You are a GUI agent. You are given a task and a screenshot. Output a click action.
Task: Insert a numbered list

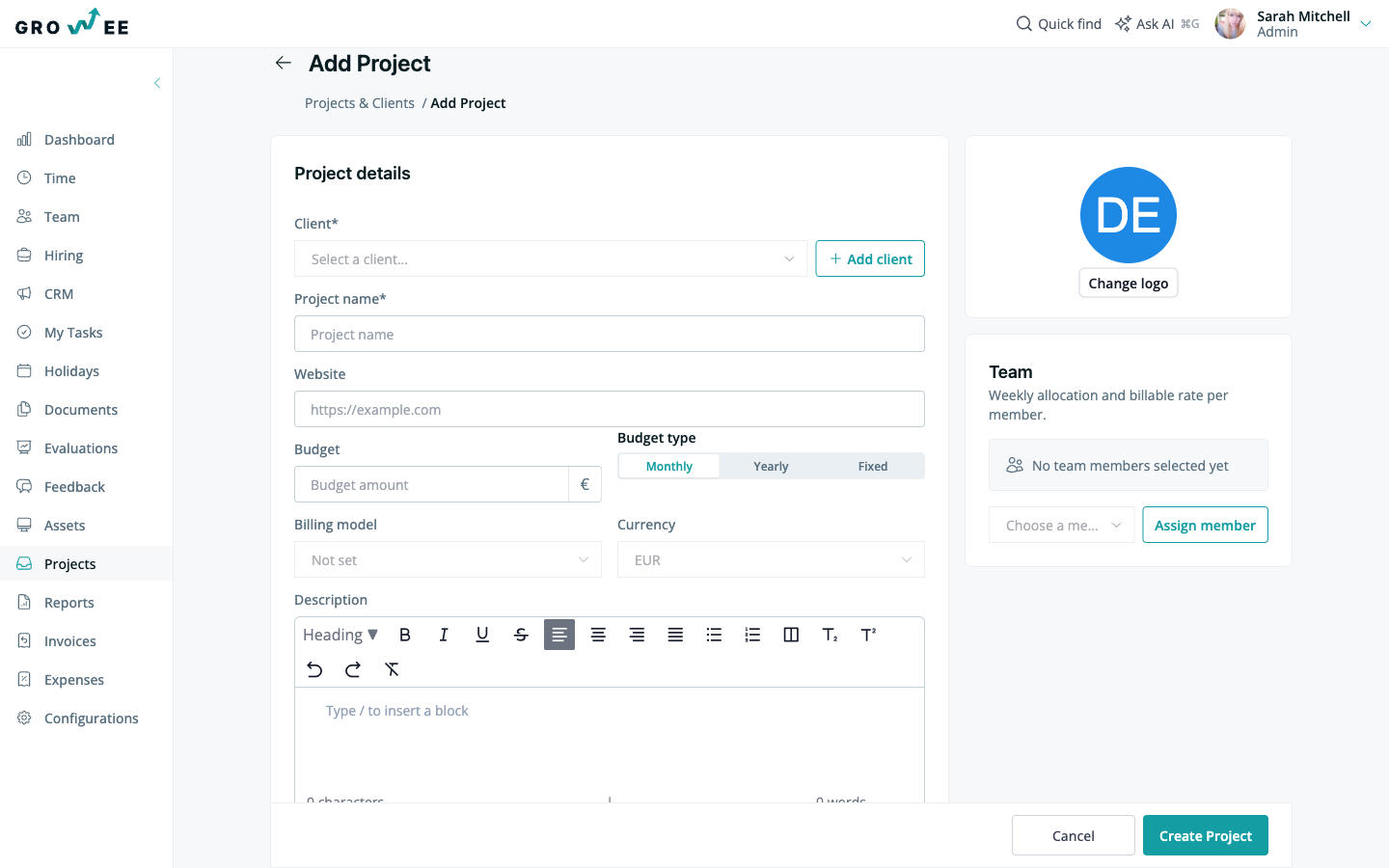(x=752, y=635)
